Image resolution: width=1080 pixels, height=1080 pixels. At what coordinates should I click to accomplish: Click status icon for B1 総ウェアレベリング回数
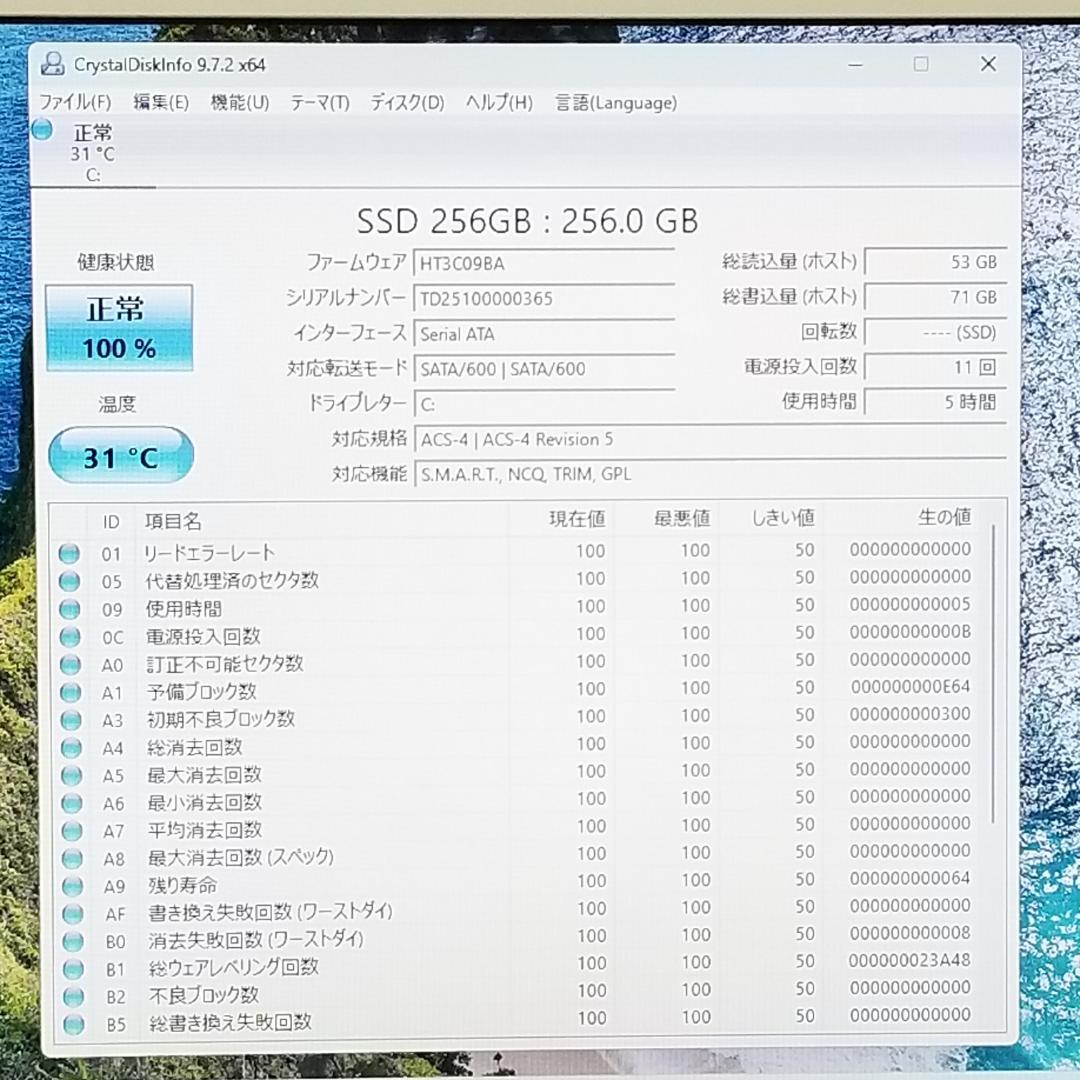[73, 969]
